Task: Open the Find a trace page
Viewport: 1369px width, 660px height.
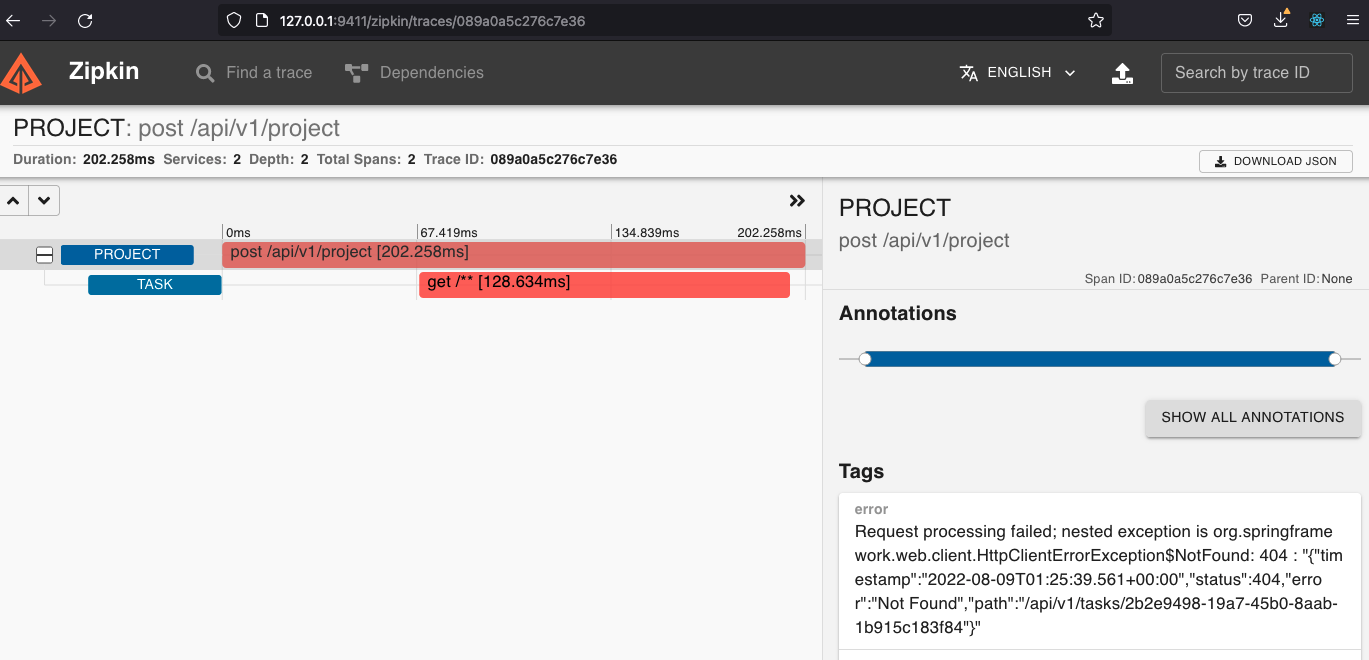Action: coord(254,73)
